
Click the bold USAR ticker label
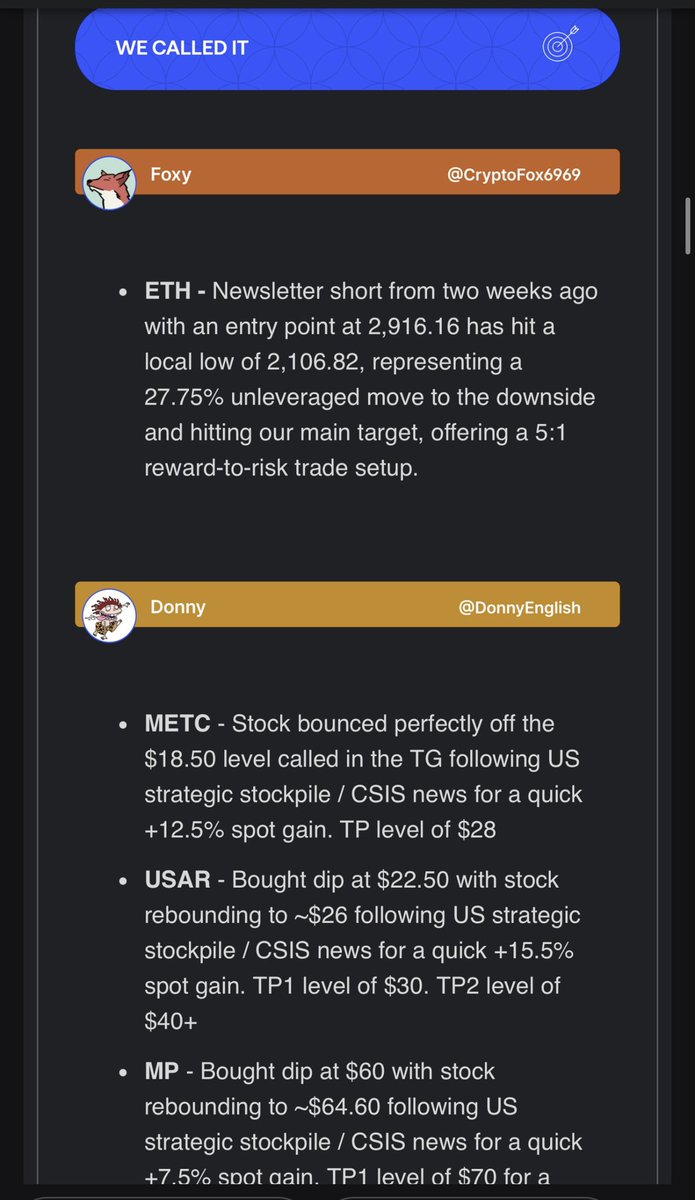pos(177,880)
